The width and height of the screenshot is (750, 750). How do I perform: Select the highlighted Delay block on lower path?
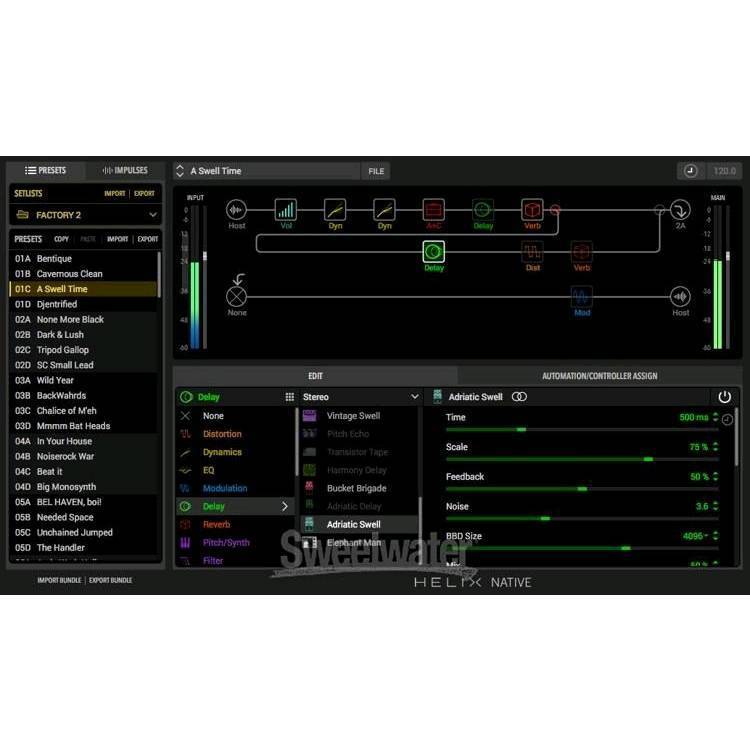coord(433,252)
